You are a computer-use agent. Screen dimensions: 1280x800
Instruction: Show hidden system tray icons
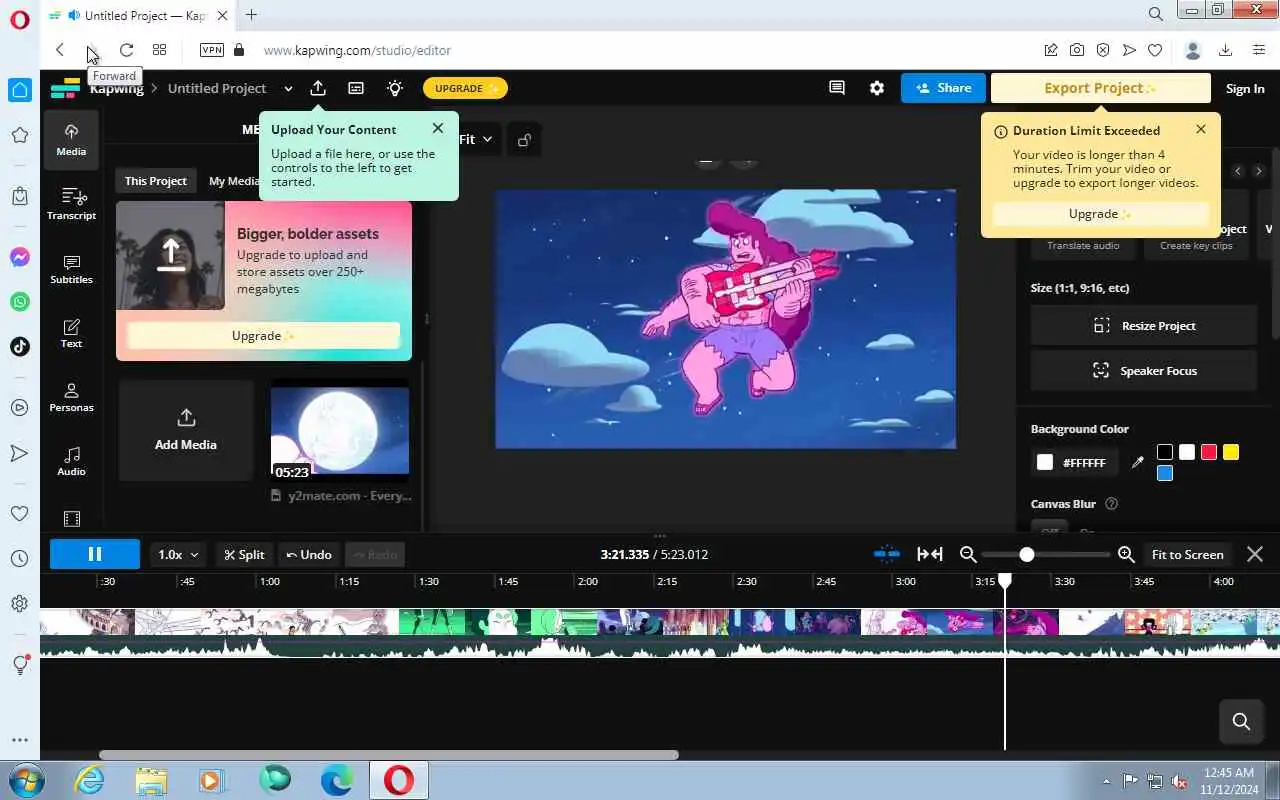[x=1106, y=781]
